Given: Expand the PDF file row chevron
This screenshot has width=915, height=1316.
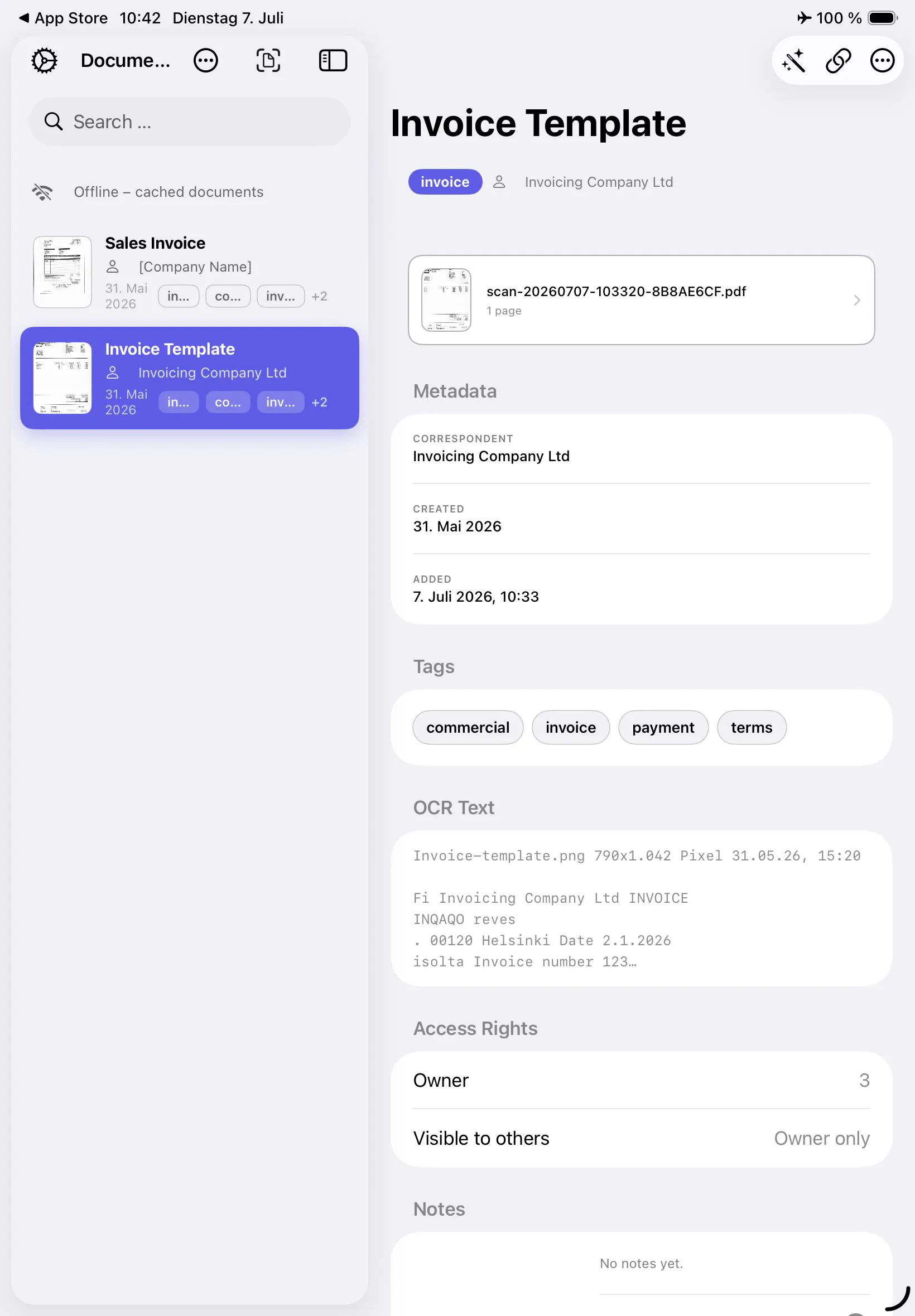Looking at the screenshot, I should coord(856,300).
